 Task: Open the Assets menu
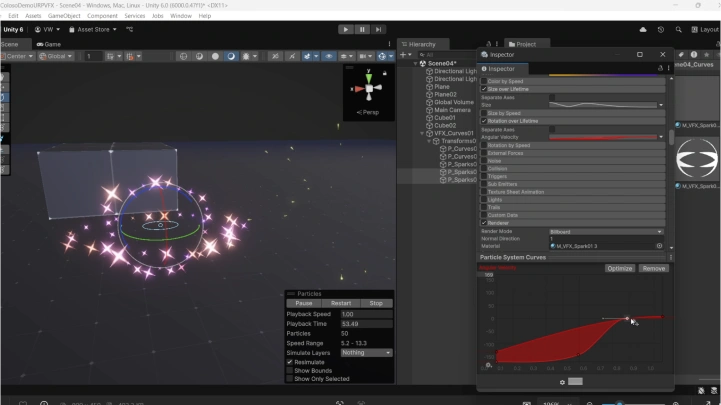tap(33, 16)
